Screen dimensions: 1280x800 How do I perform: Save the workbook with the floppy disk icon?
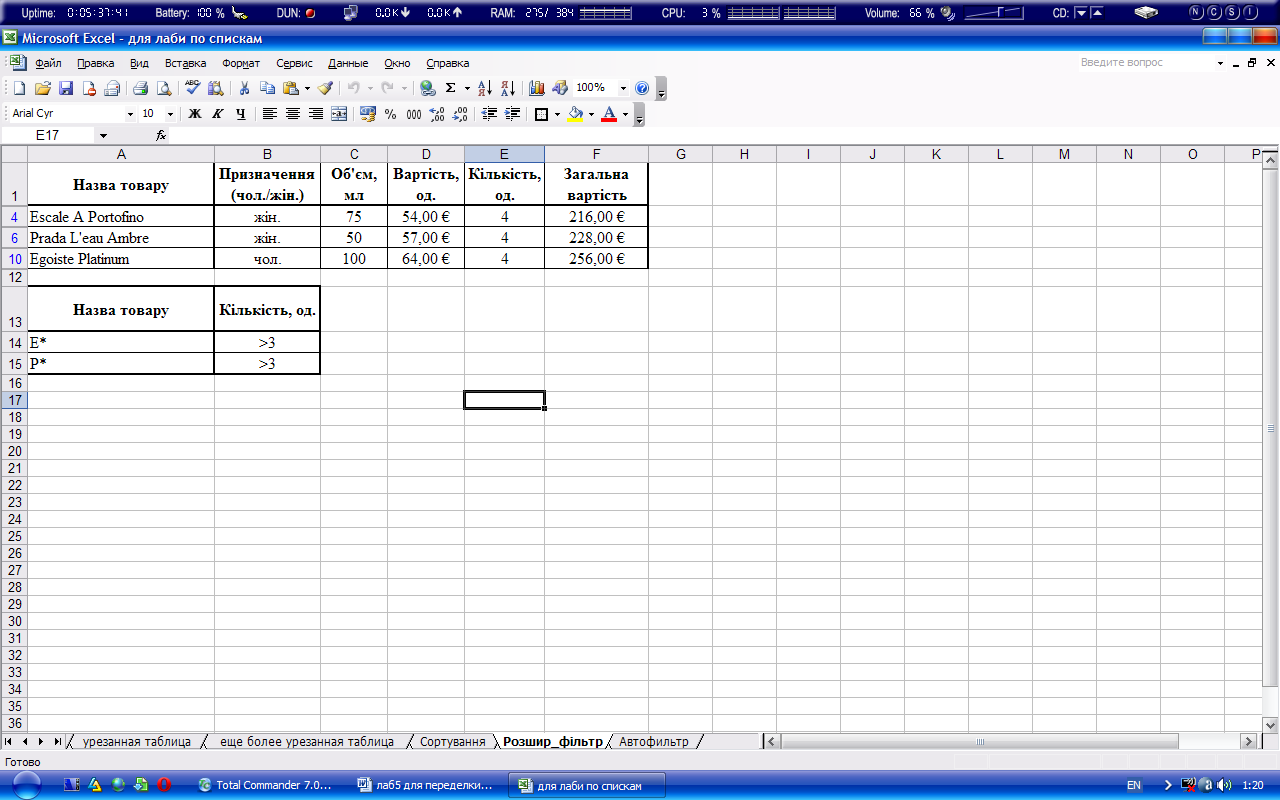[x=66, y=88]
